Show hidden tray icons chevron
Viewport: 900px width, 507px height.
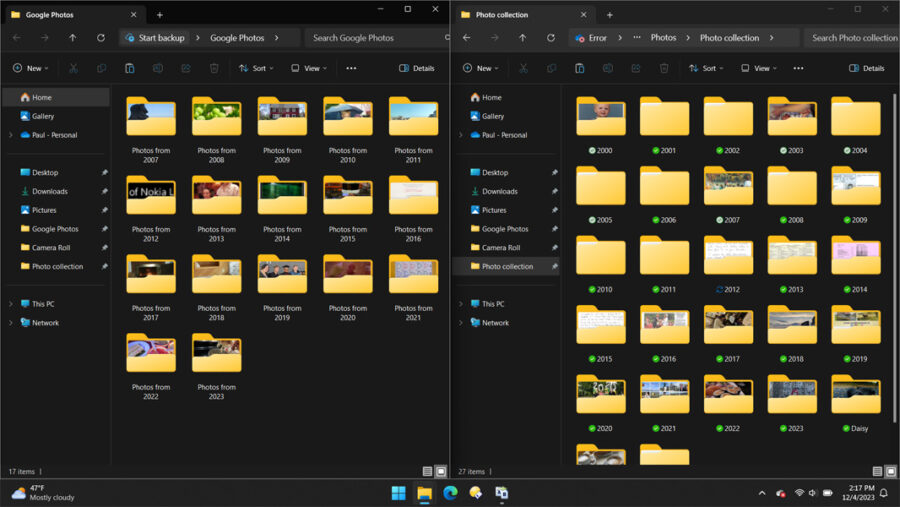(x=762, y=493)
